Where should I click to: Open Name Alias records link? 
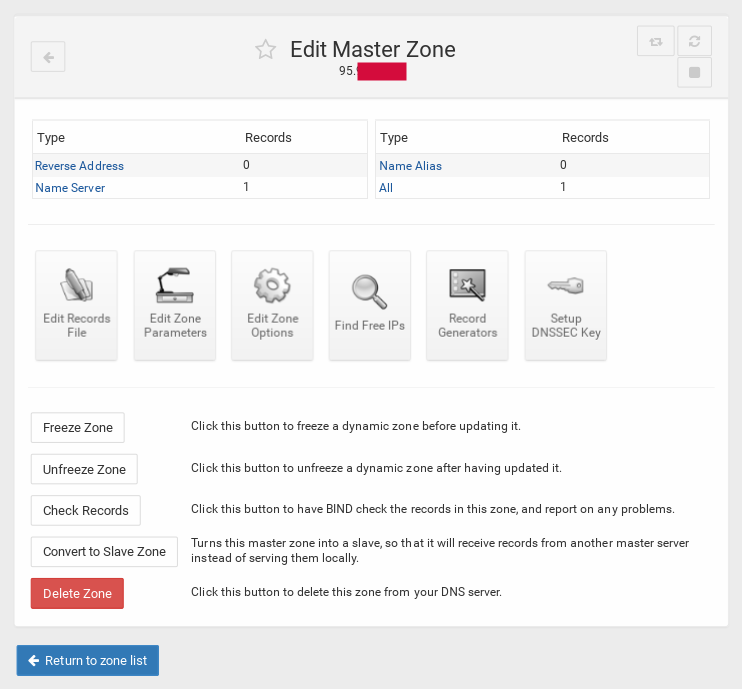[x=410, y=166]
